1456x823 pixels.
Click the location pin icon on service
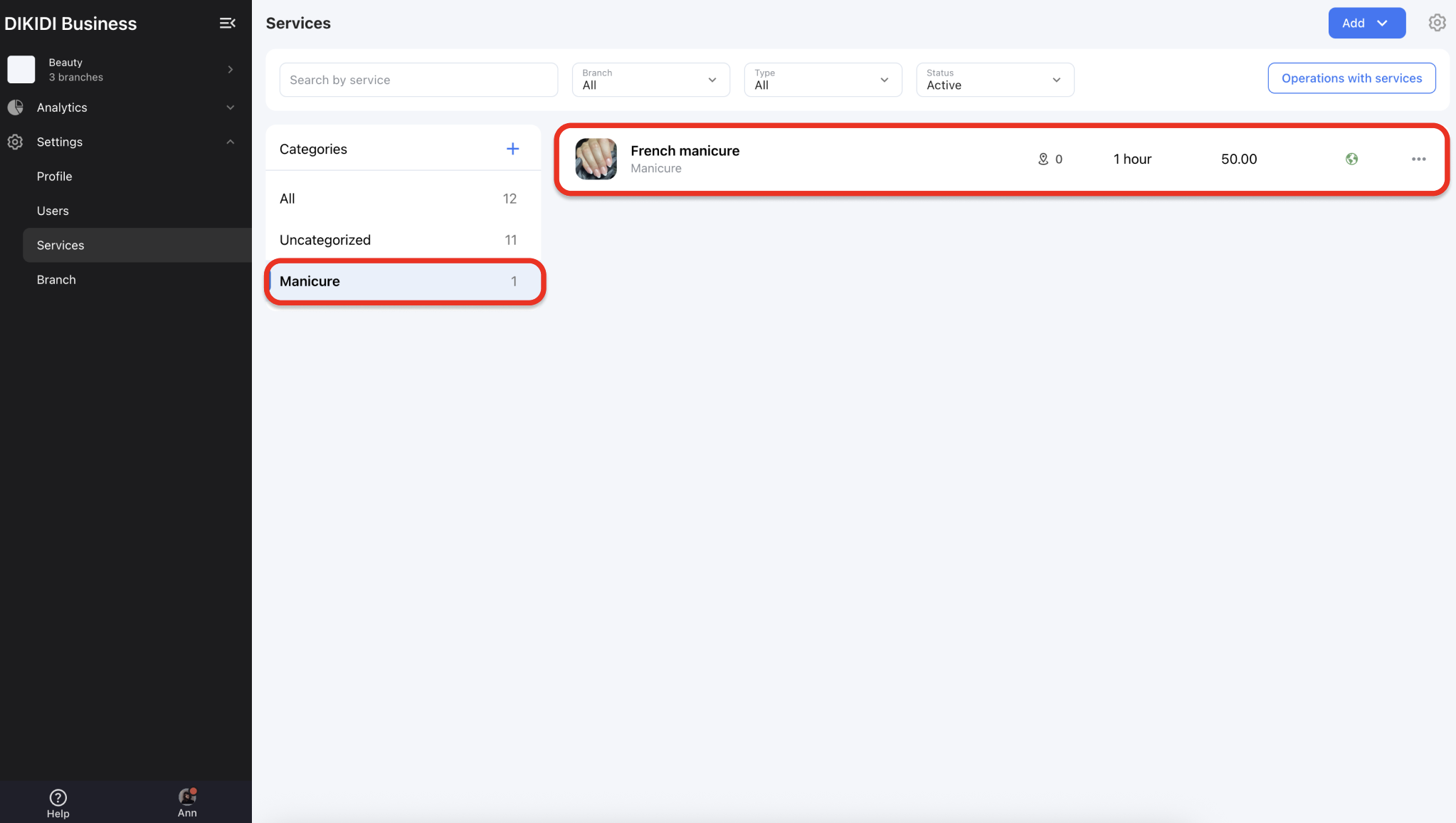1043,159
